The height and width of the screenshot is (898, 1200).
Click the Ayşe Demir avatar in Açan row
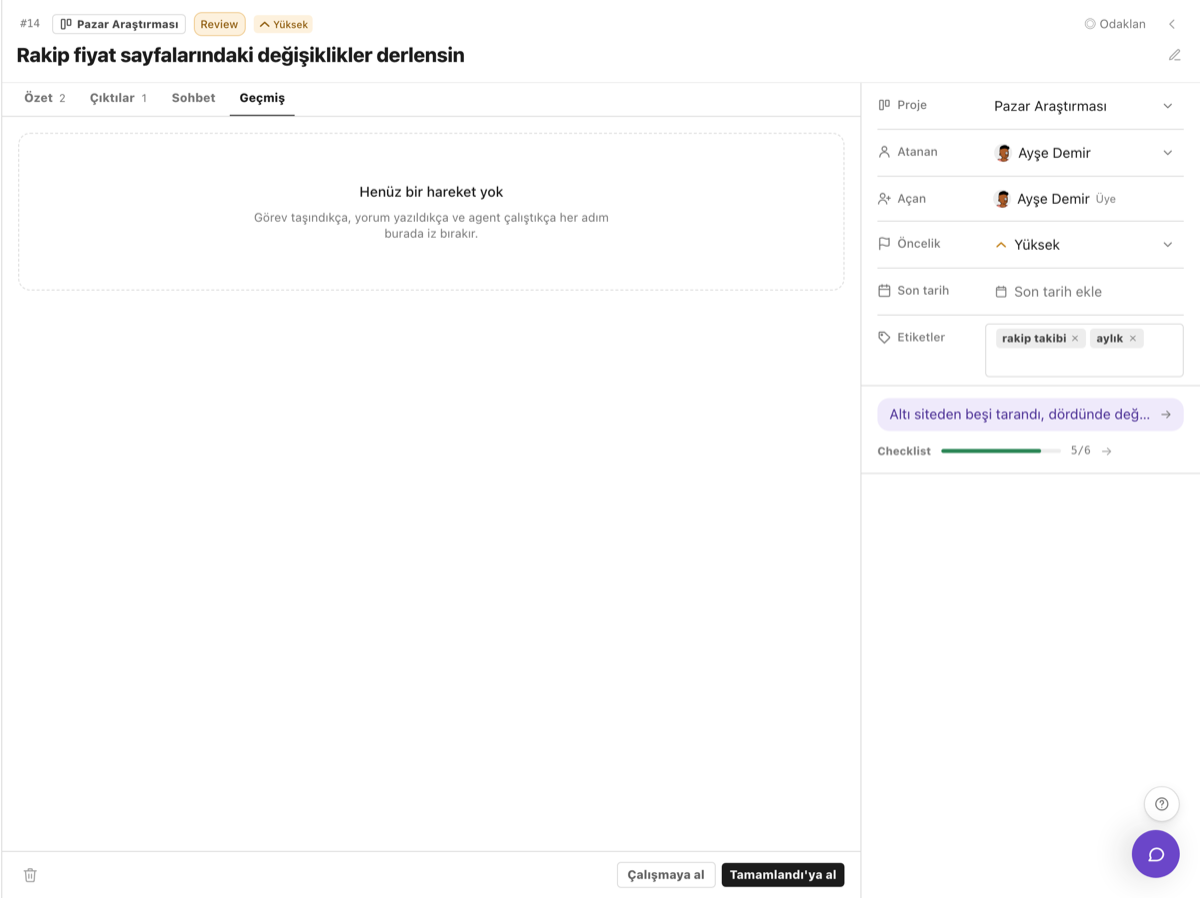(1002, 199)
